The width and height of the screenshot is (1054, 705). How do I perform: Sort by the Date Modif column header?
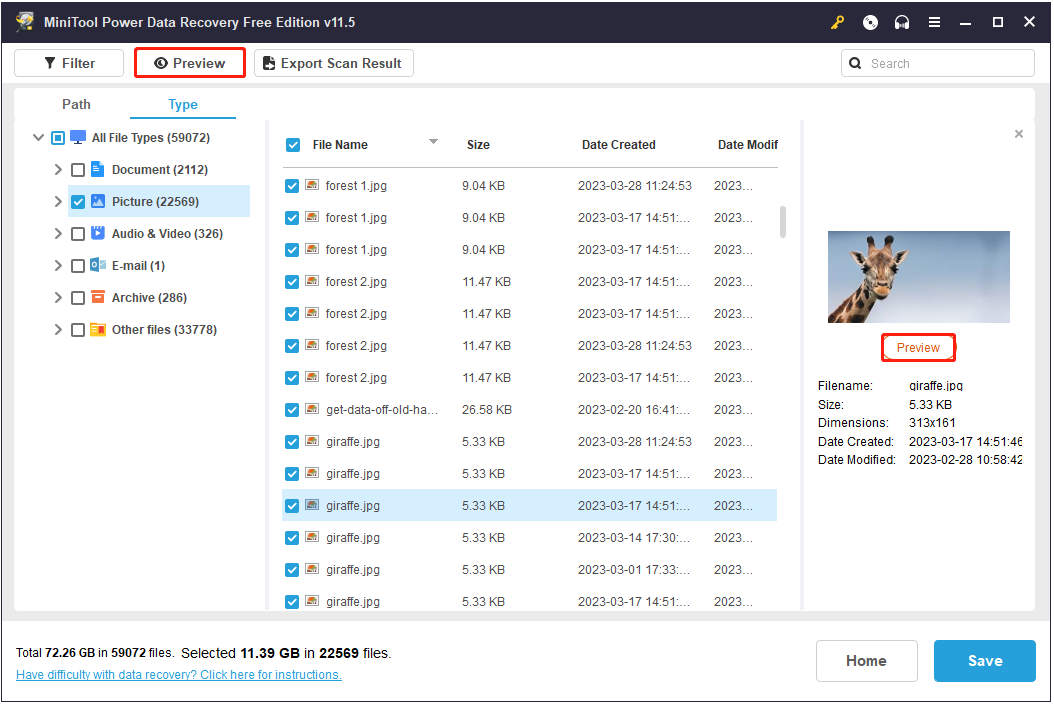coord(747,144)
